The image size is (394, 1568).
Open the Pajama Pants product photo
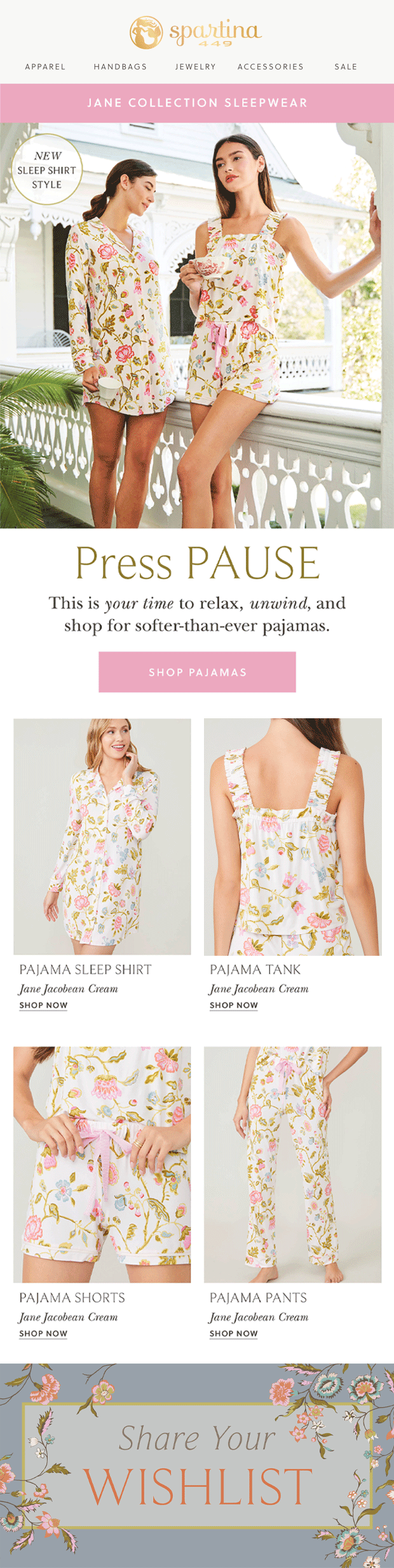[x=293, y=1165]
